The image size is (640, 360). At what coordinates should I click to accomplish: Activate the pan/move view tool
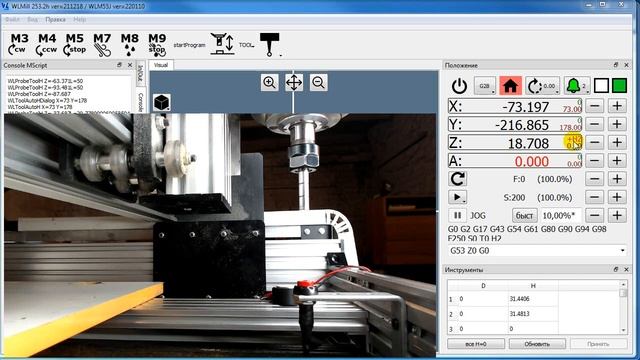(294, 82)
